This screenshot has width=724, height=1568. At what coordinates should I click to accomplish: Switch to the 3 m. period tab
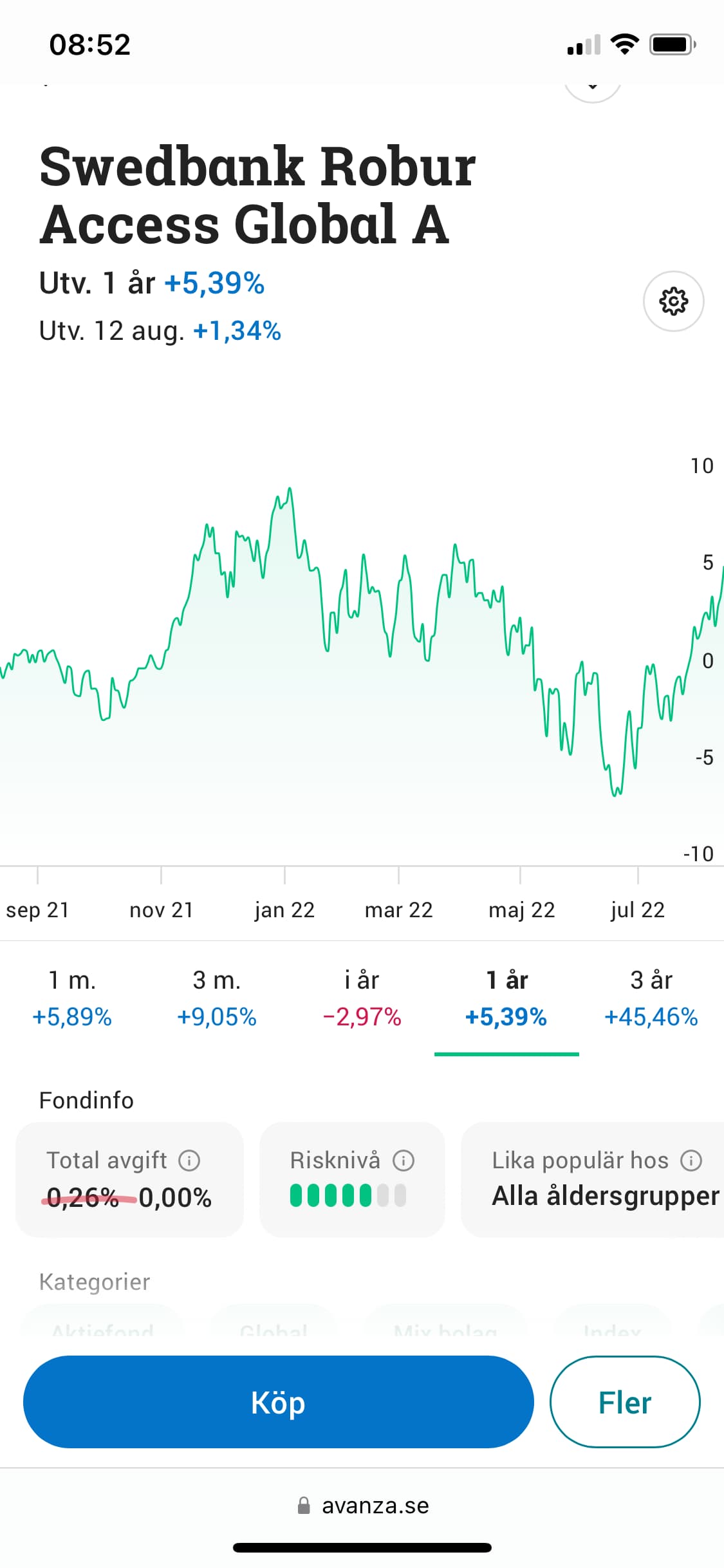point(217,998)
